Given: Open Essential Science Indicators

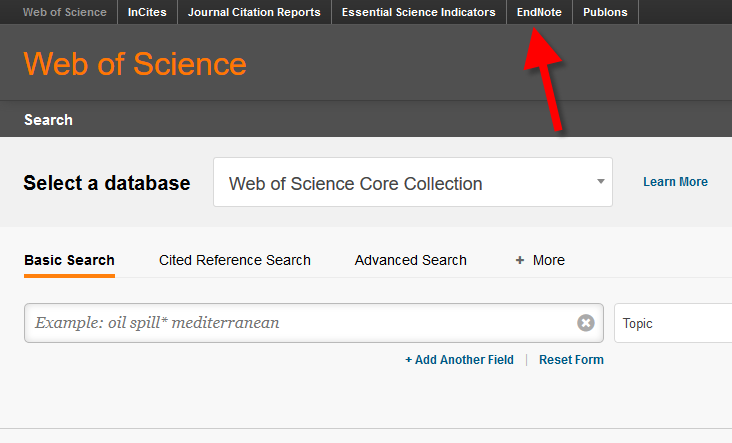Looking at the screenshot, I should coord(418,12).
